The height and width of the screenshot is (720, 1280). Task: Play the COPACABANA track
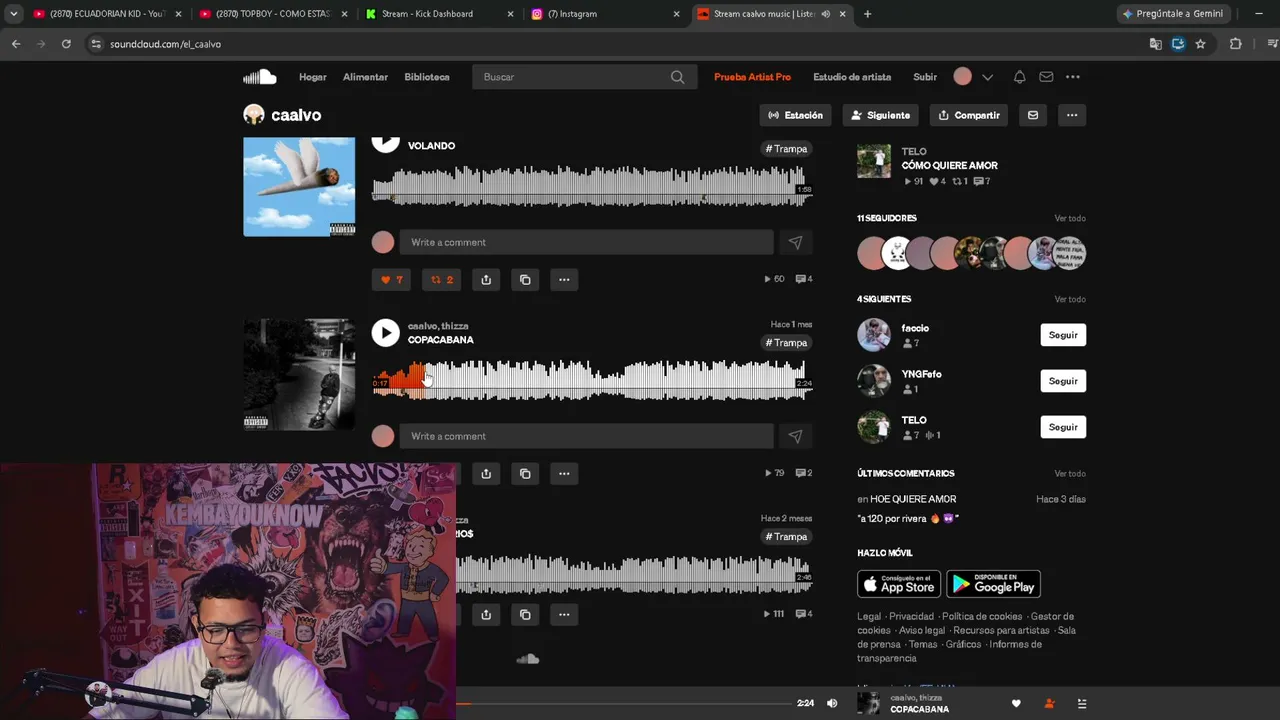(x=385, y=333)
